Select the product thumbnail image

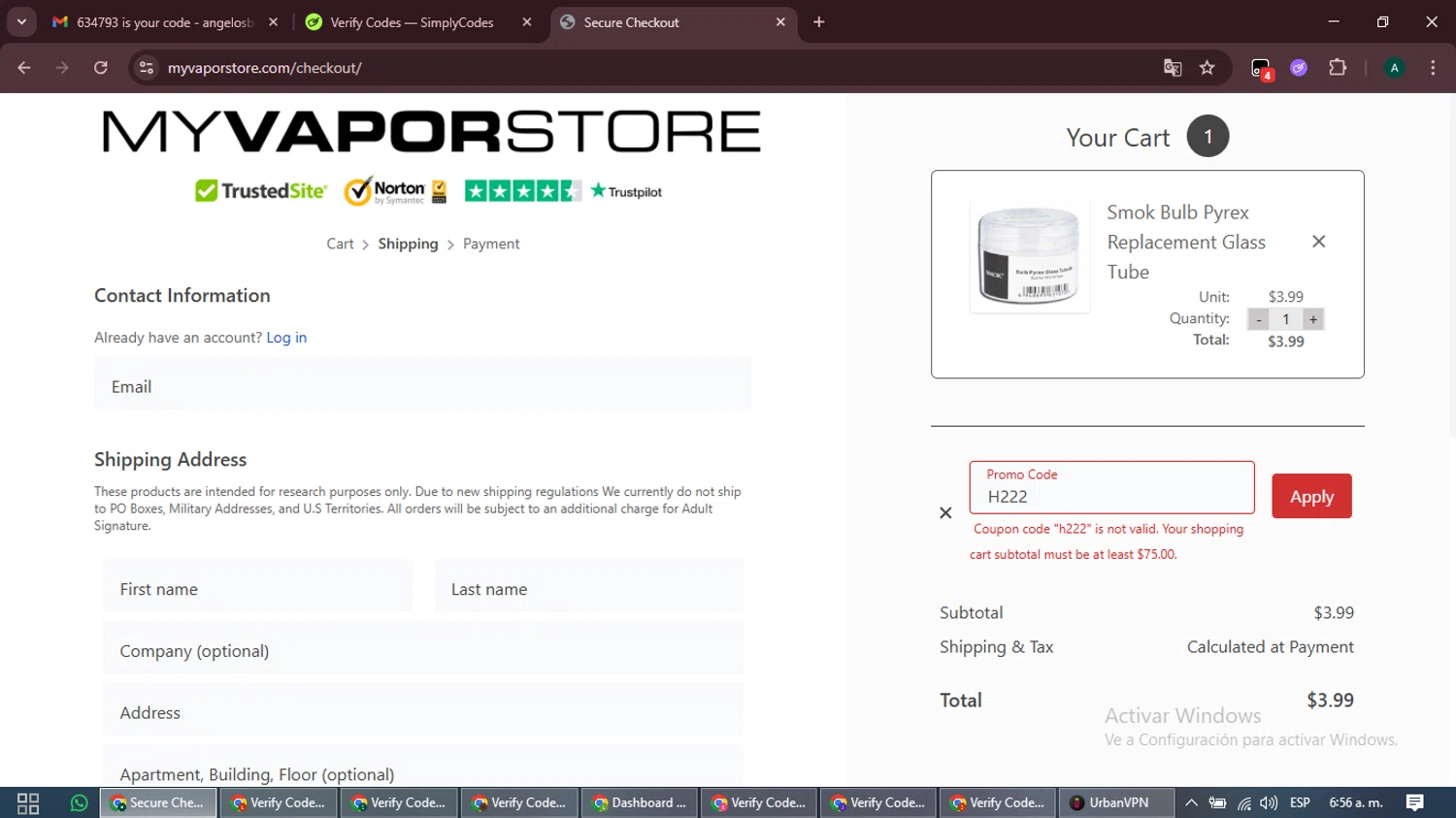click(1029, 256)
